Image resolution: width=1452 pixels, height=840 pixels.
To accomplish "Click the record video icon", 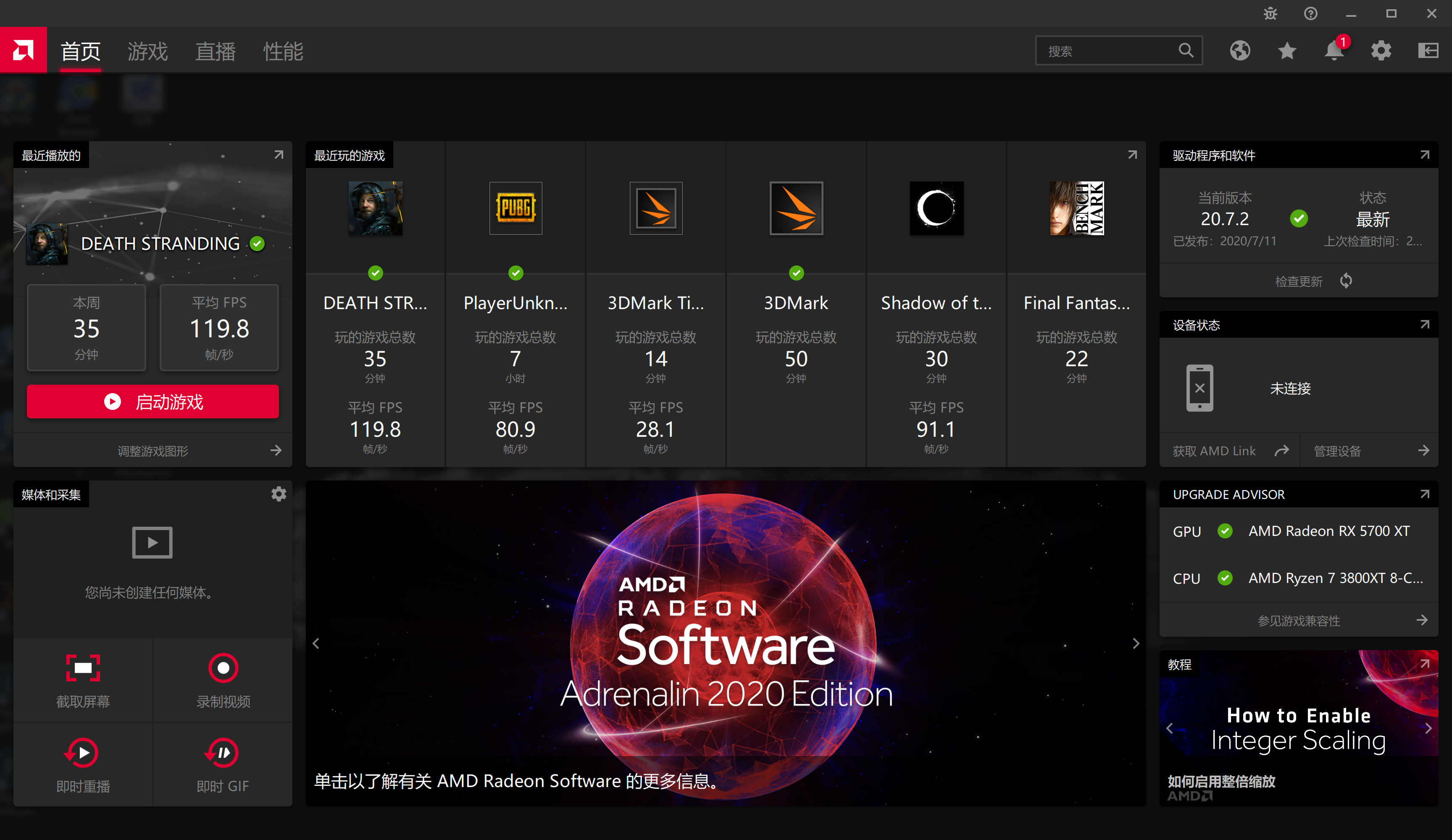I will [224, 668].
